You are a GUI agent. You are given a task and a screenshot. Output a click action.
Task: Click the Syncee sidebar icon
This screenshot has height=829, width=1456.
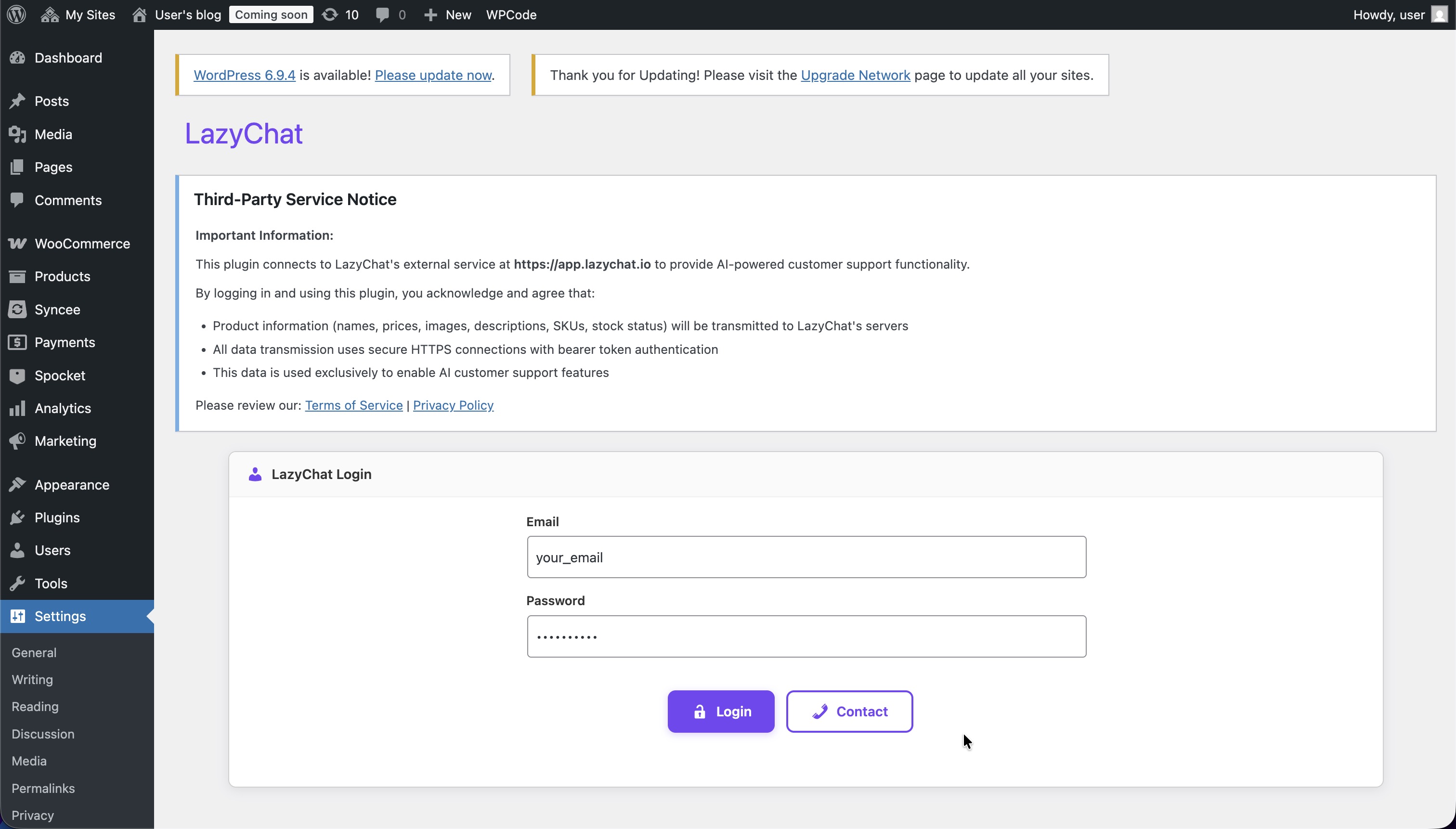(17, 309)
